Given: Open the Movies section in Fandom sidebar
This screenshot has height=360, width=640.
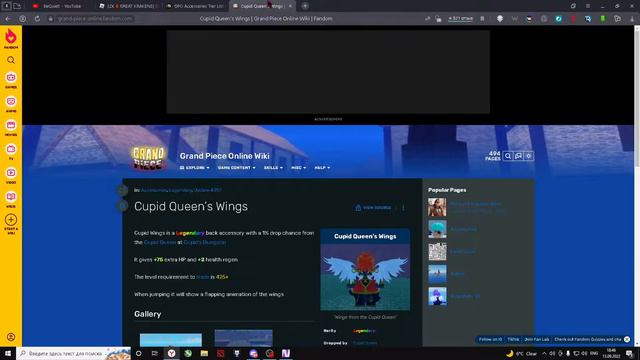Looking at the screenshot, I should [11, 127].
